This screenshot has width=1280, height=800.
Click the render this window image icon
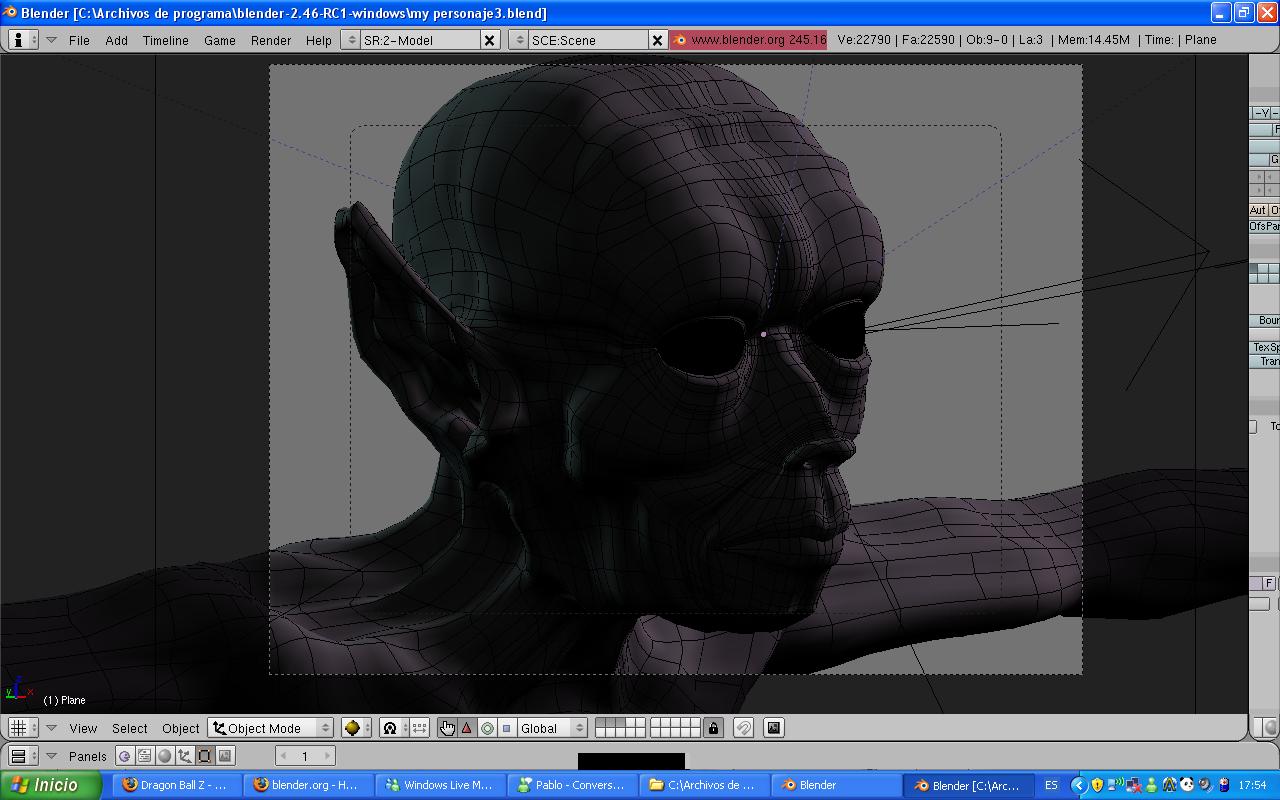pyautogui.click(x=774, y=728)
